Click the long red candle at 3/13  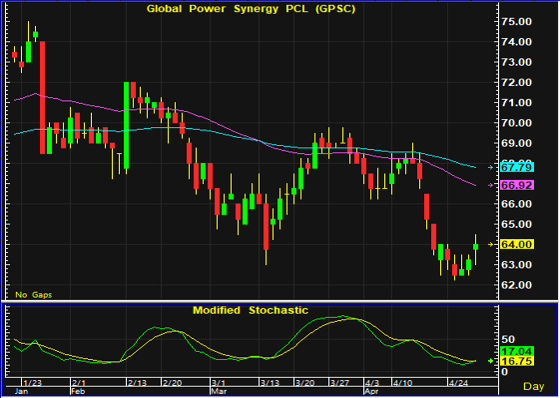pos(266,227)
